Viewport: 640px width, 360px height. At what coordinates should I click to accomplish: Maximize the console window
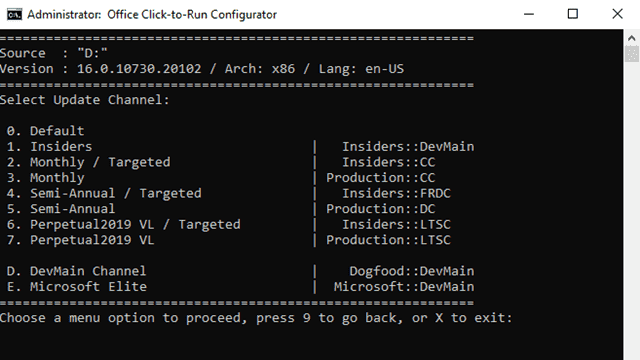[x=573, y=14]
